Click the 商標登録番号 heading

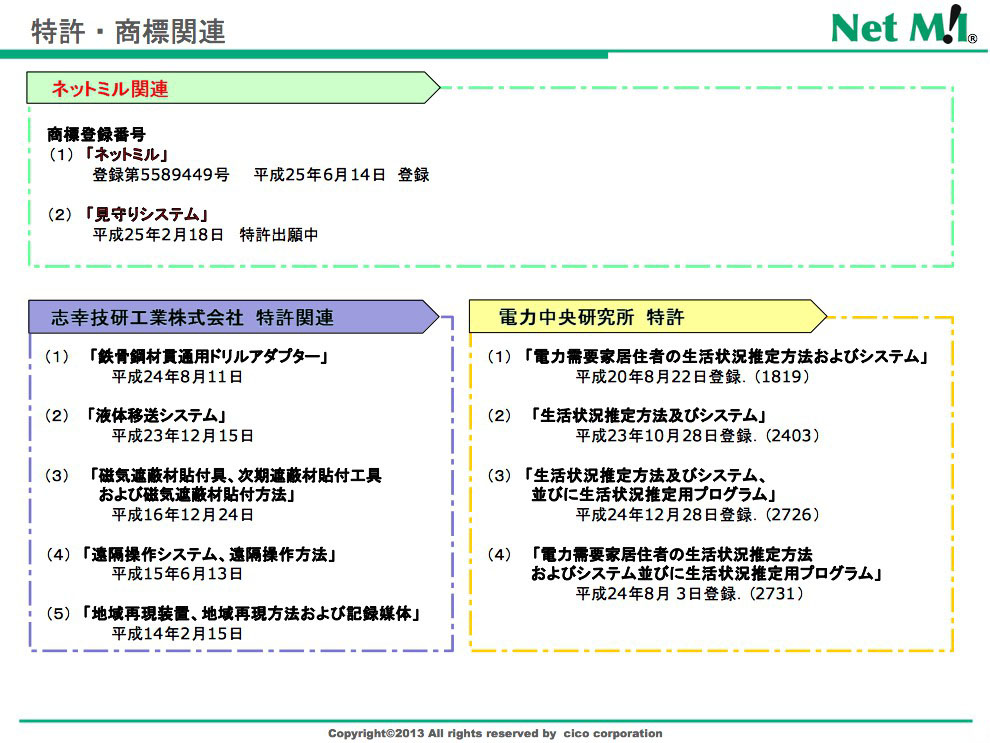[96, 134]
